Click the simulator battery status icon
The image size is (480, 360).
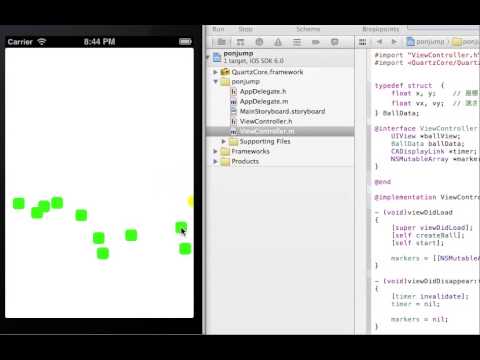point(185,42)
